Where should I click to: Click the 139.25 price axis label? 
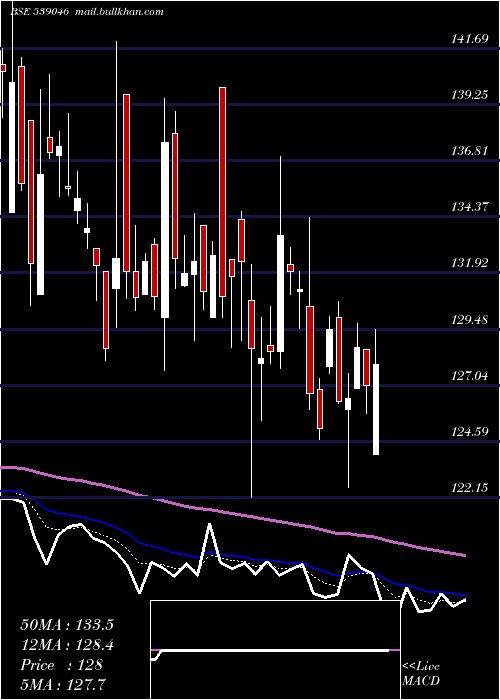point(470,95)
